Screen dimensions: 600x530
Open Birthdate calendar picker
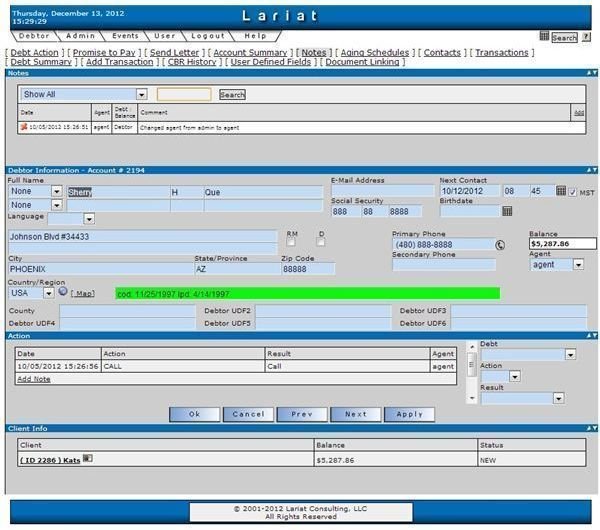[507, 211]
